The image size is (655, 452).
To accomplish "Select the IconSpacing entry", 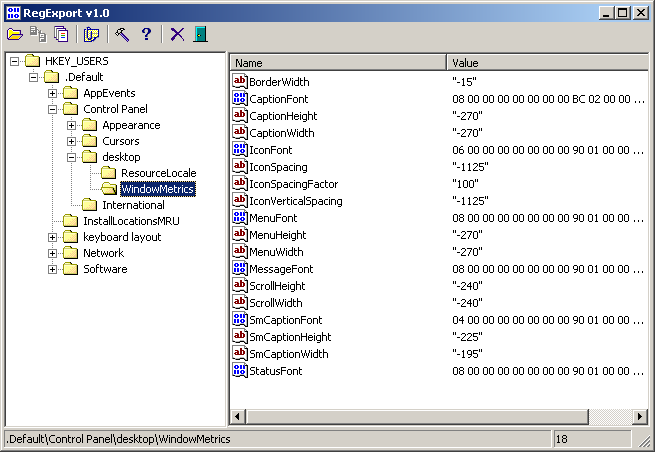I will [x=278, y=167].
